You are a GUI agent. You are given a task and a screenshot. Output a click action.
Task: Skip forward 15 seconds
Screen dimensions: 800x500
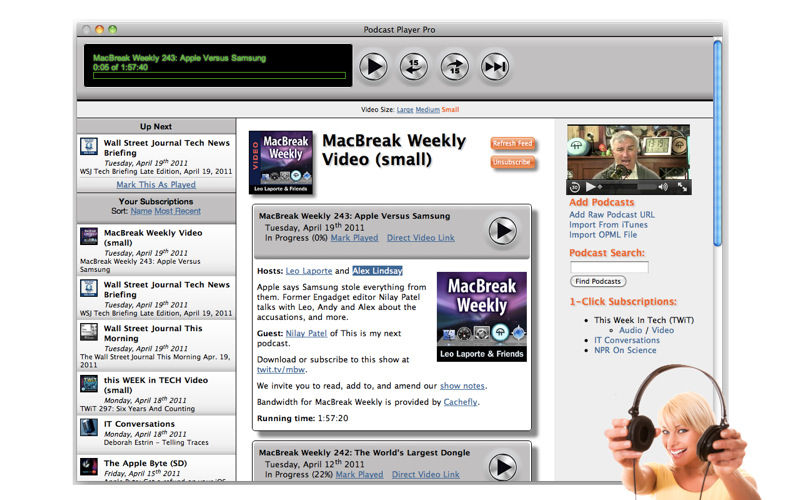tap(454, 66)
